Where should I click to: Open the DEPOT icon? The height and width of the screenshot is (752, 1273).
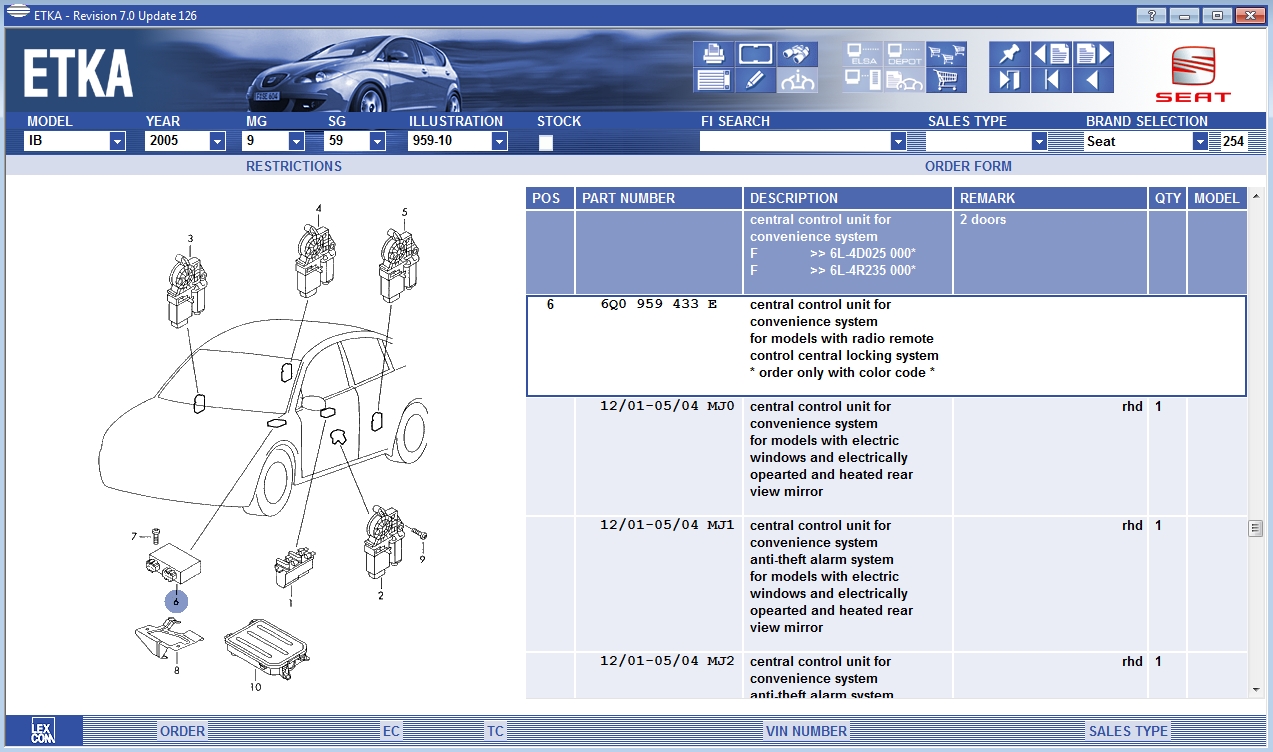[x=904, y=54]
